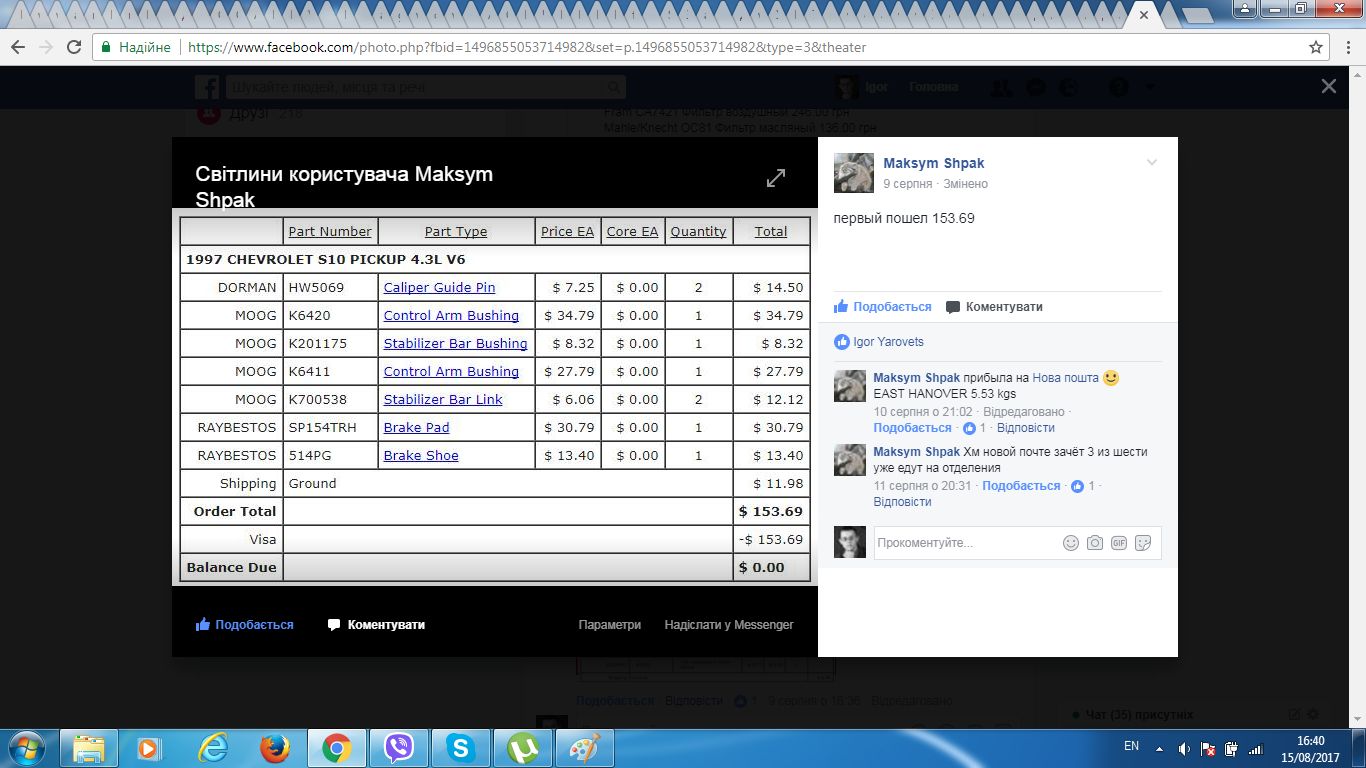Reply to the 11 серпня comment
The image size is (1366, 768).
[903, 502]
